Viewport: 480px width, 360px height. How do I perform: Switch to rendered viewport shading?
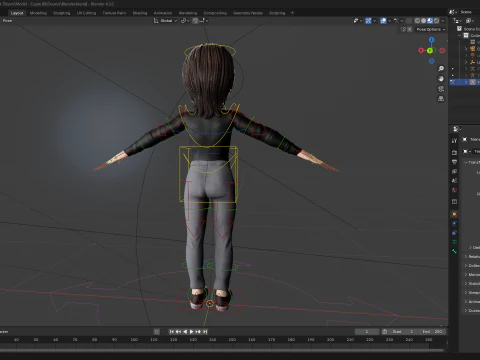tap(436, 21)
